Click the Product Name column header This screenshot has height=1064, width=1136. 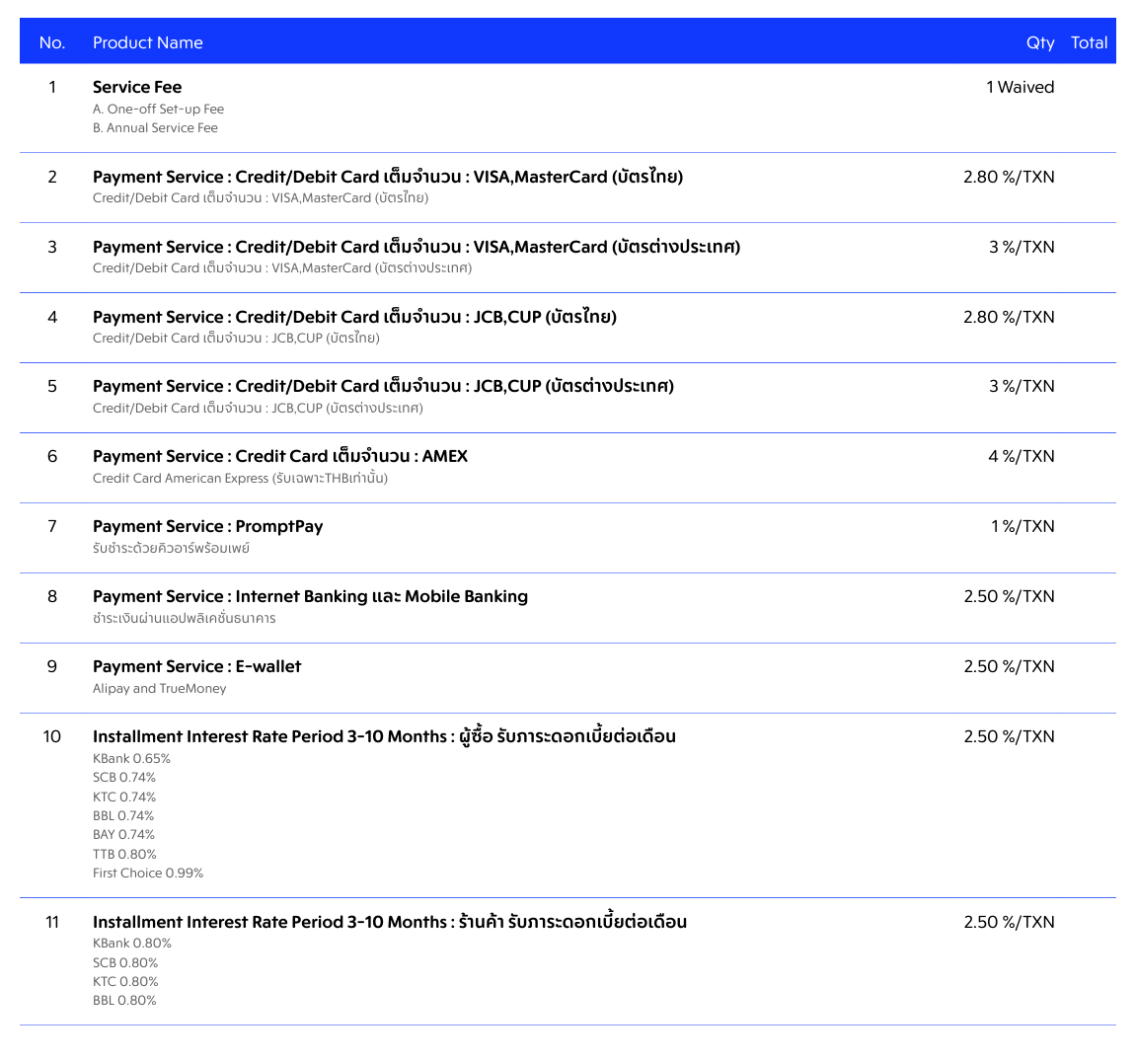point(147,42)
